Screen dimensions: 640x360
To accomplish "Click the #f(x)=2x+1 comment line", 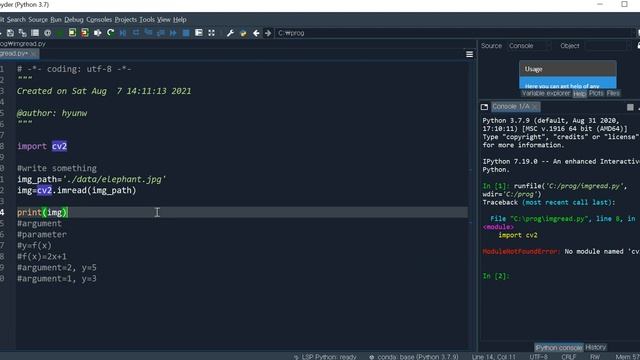I will point(42,256).
